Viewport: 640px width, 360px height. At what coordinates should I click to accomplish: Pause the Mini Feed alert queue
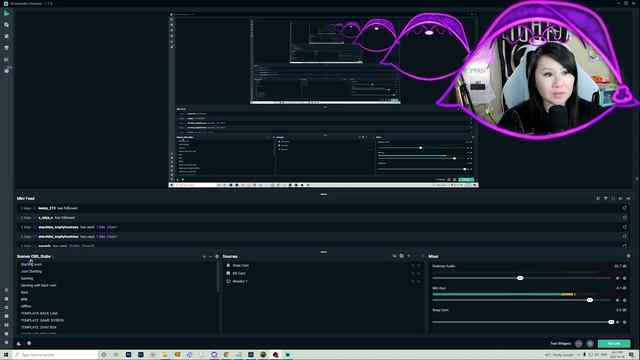click(x=613, y=198)
